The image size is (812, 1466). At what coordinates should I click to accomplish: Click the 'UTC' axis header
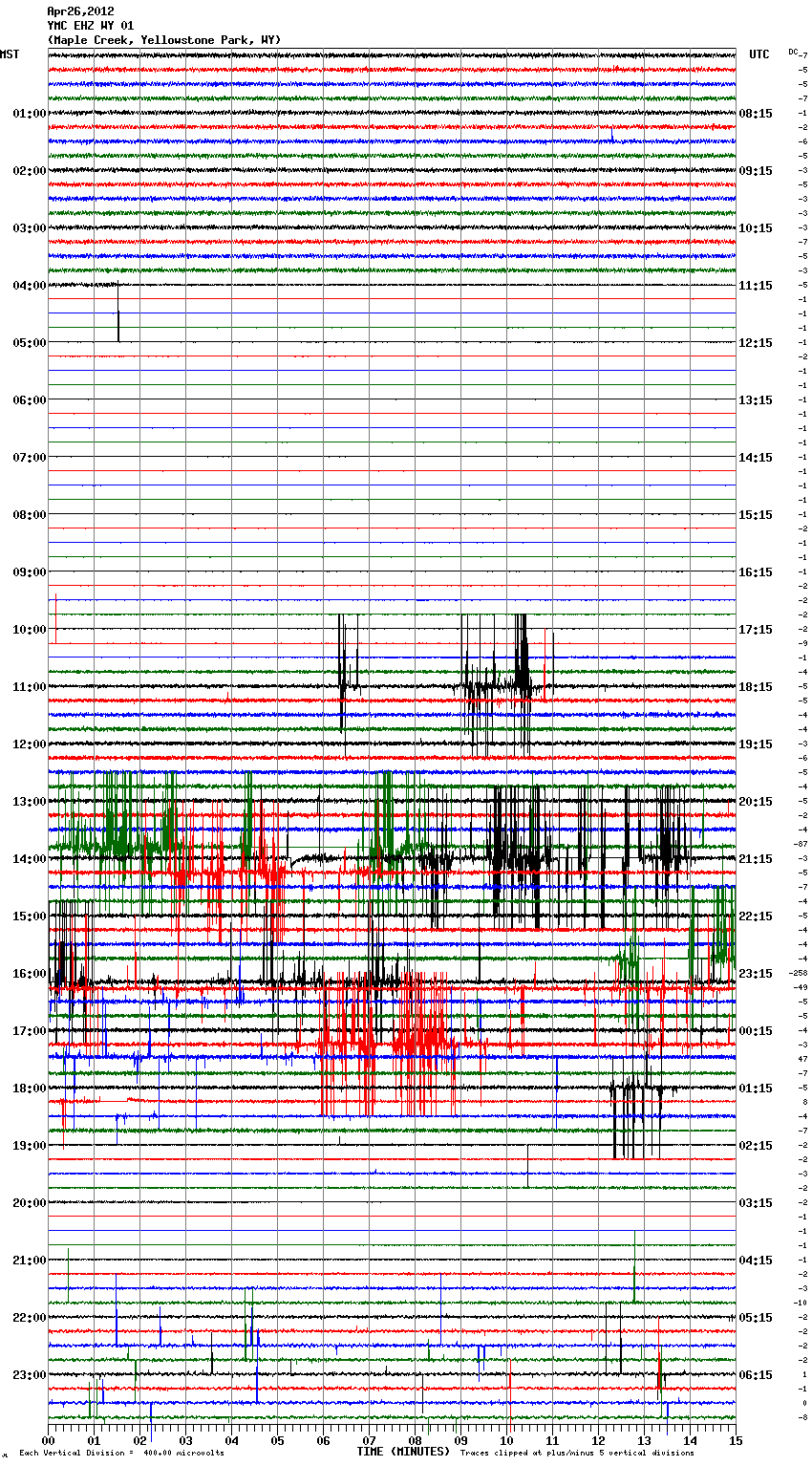coord(759,54)
